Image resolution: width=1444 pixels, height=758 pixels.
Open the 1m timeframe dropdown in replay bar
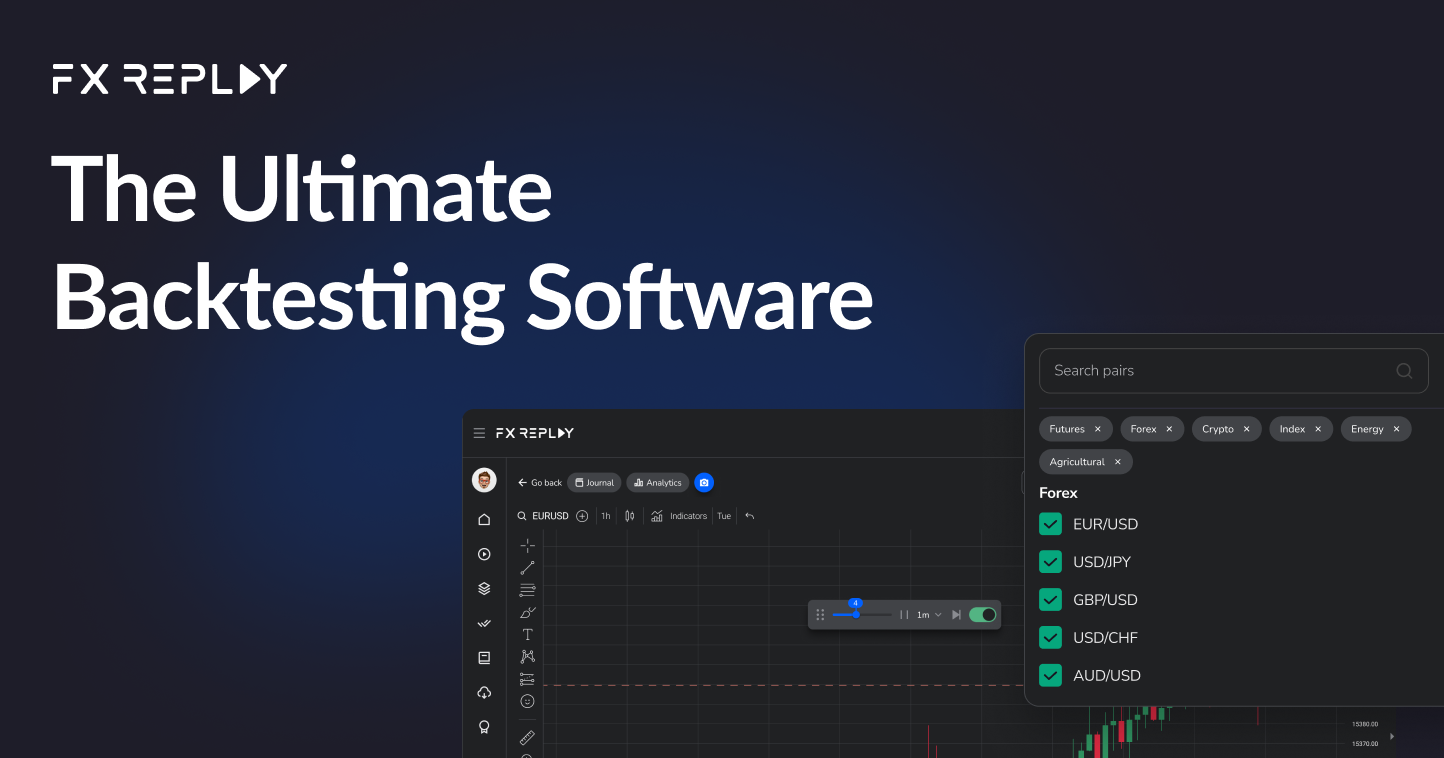click(x=927, y=614)
